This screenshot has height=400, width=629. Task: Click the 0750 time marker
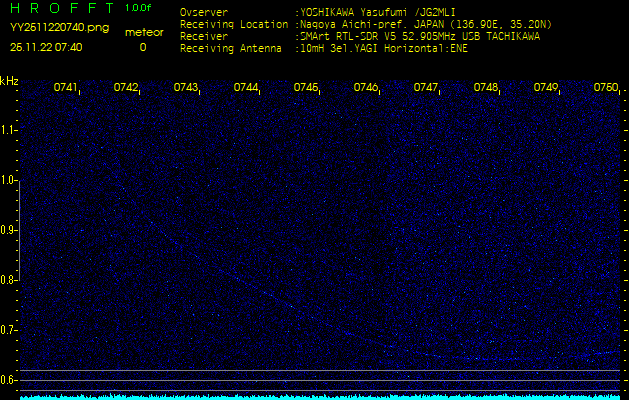tap(605, 88)
